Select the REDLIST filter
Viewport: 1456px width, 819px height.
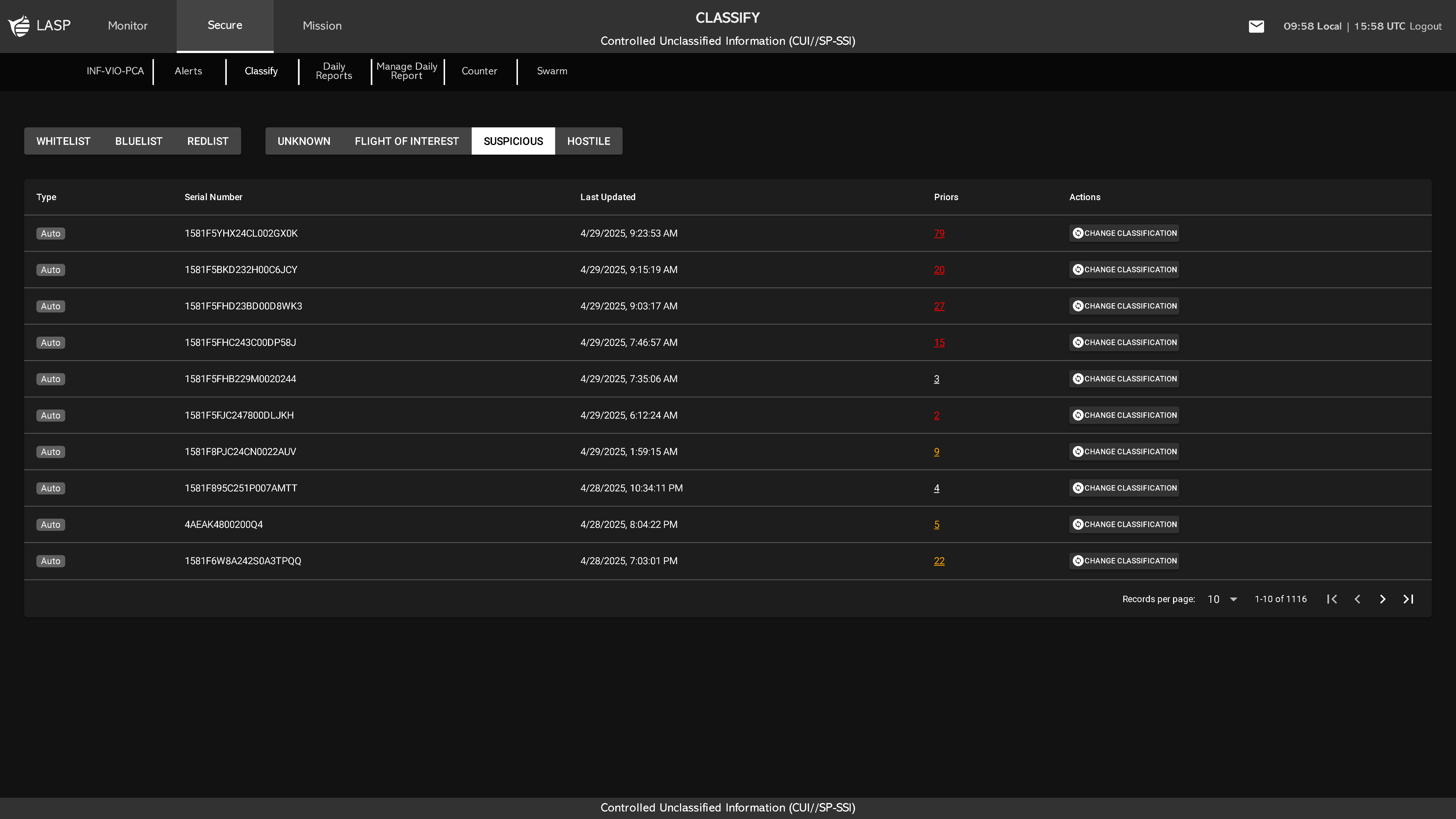[x=208, y=141]
